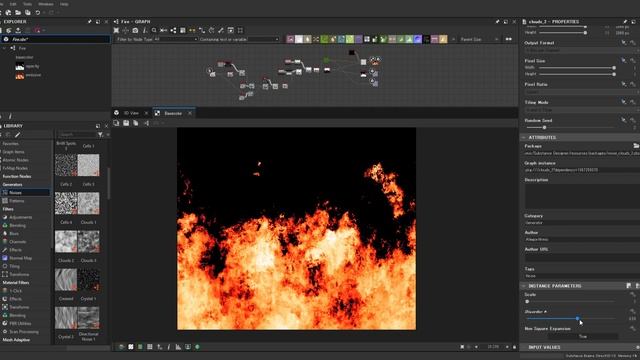Adjust the Scale slider handle

tap(527, 301)
